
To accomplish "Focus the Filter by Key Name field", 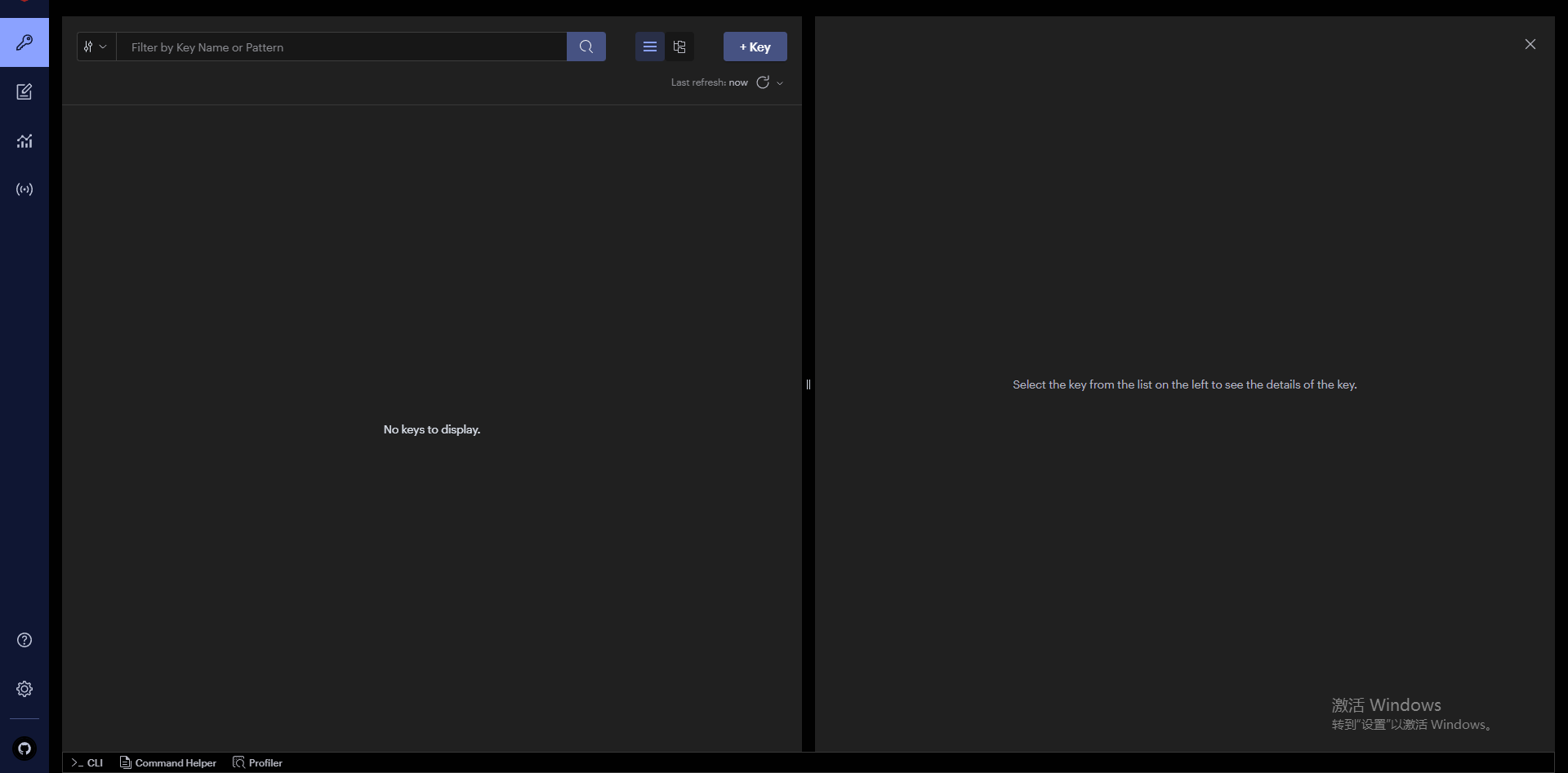I will coord(341,47).
